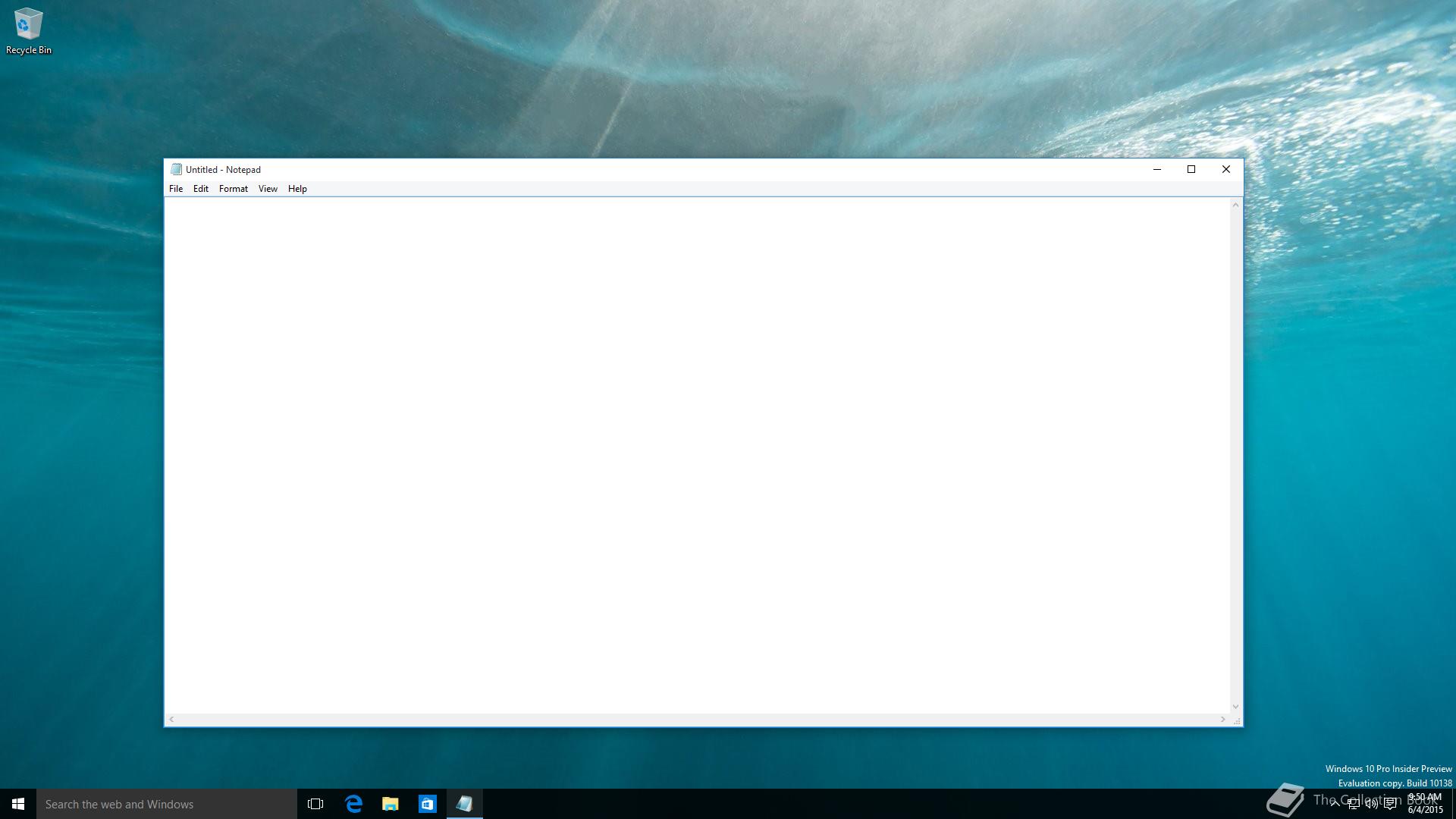Open the Action Center notifications icon
The height and width of the screenshot is (819, 1456).
(x=1390, y=804)
